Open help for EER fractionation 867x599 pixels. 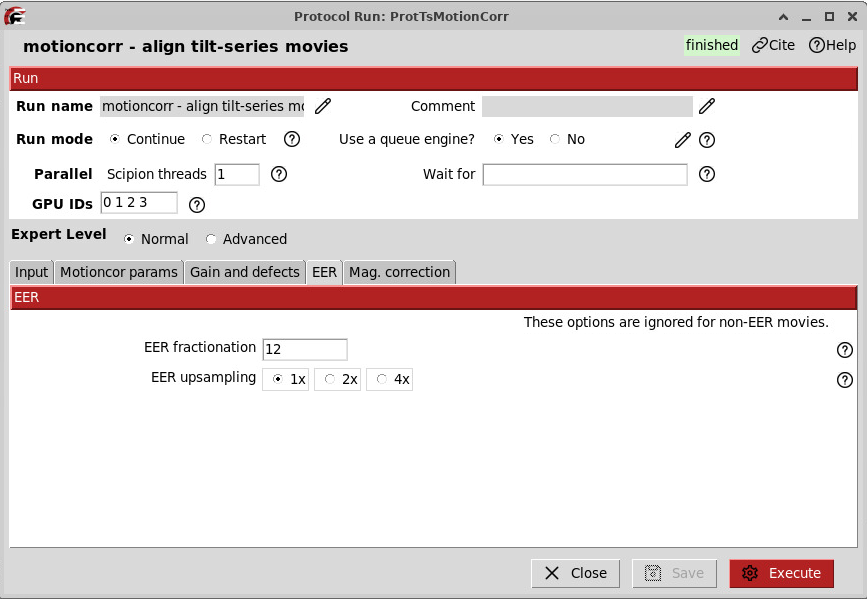point(845,349)
